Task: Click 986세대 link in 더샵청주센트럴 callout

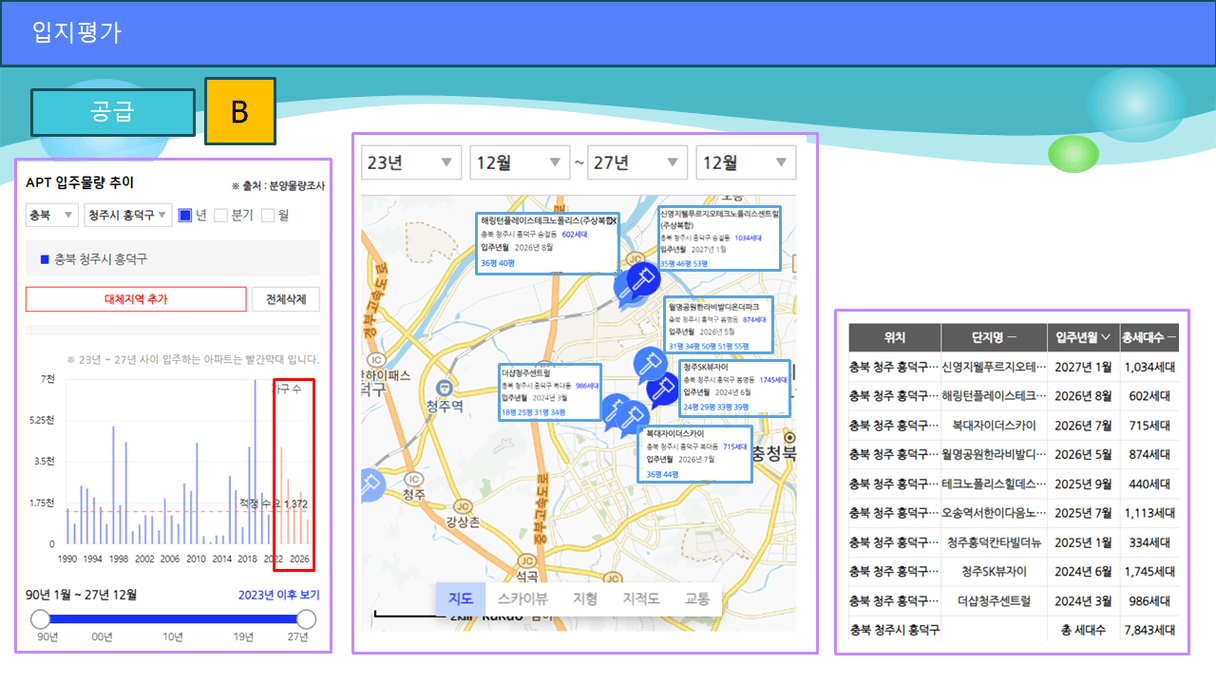Action: coord(588,385)
